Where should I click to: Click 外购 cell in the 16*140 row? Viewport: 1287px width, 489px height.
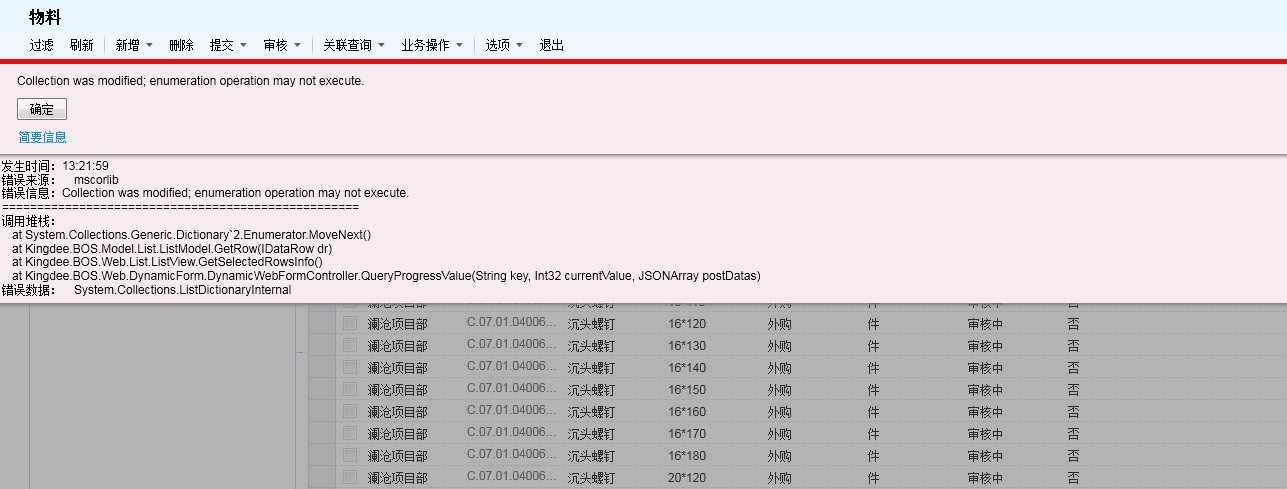click(779, 368)
